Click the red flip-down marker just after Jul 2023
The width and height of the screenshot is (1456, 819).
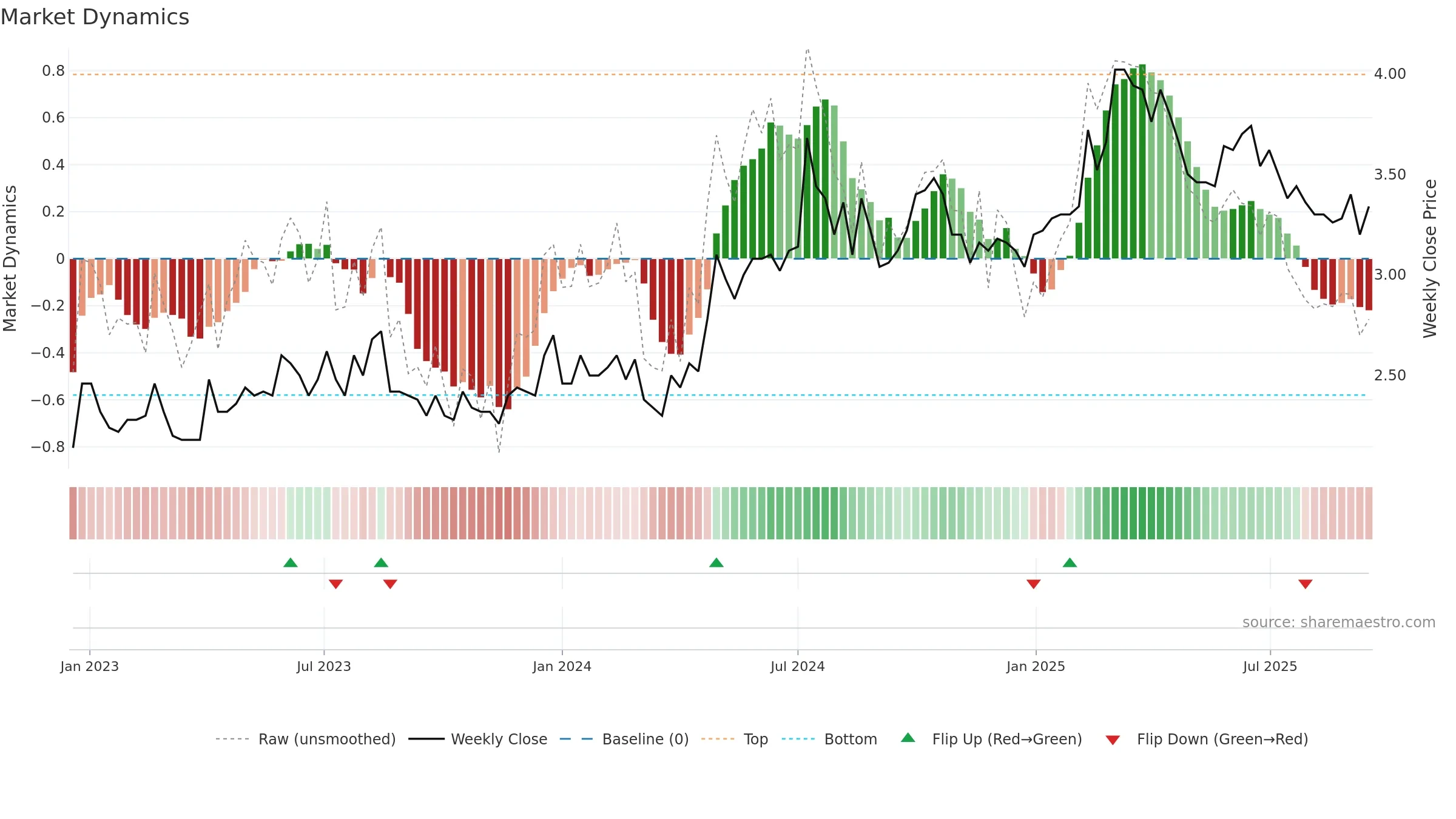(x=336, y=584)
